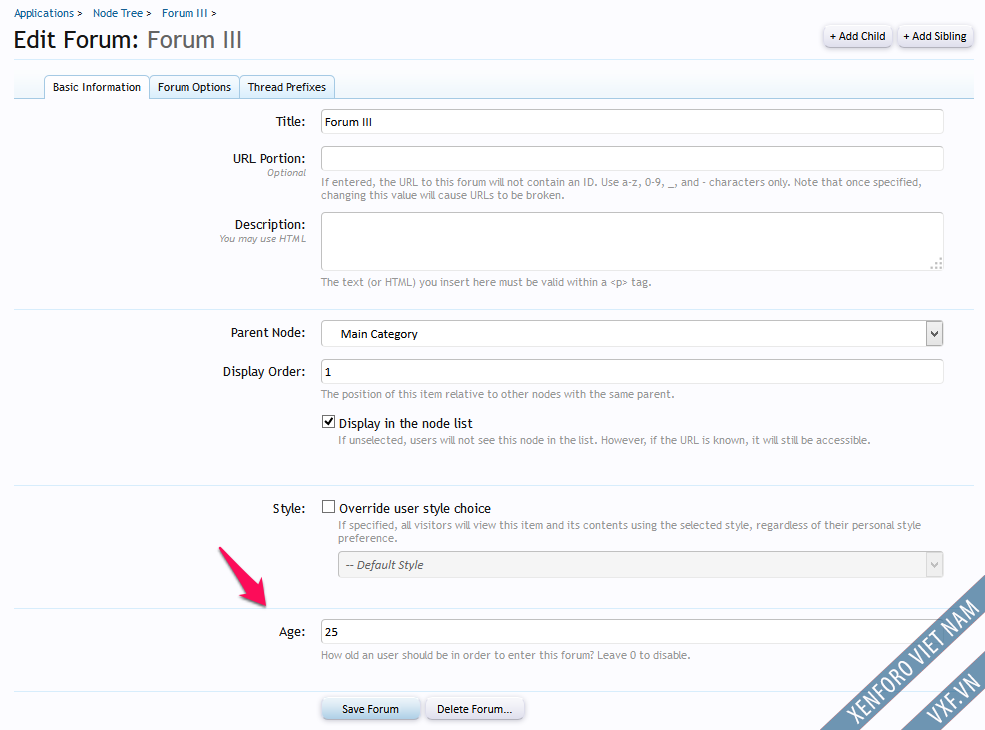Open the Forum III breadcrumb link
The width and height of the screenshot is (985, 730).
[x=184, y=13]
